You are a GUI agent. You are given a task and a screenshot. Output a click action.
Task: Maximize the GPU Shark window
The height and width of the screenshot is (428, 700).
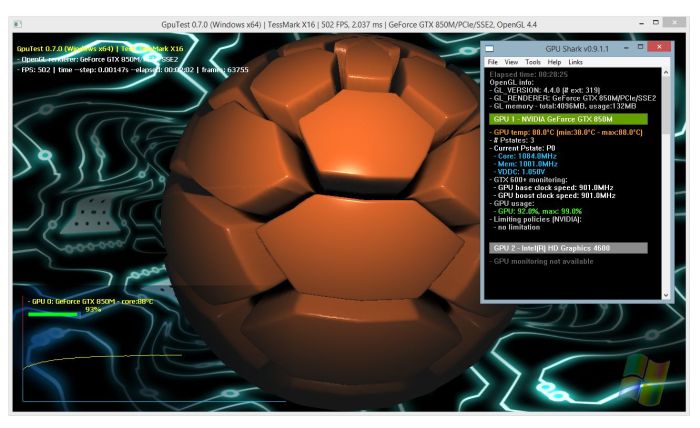640,46
